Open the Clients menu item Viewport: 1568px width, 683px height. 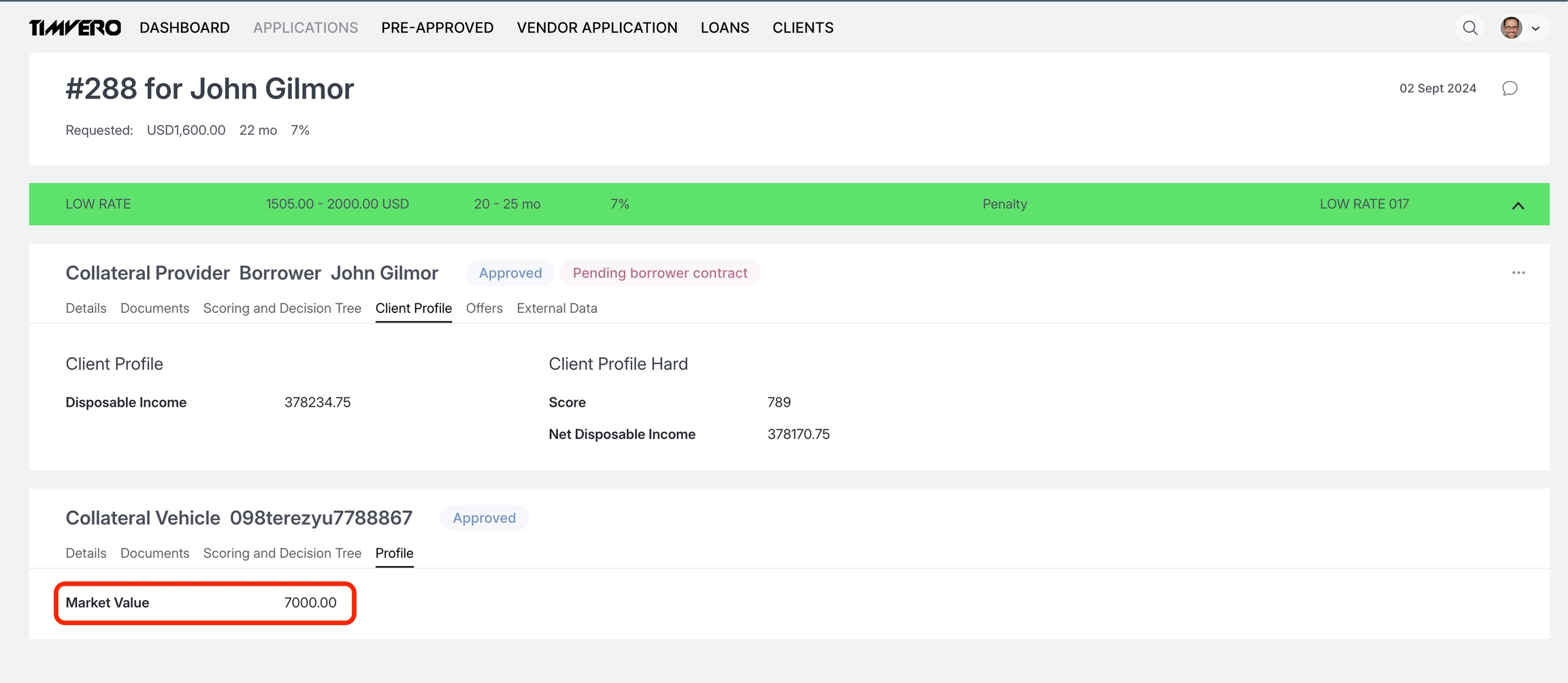click(802, 28)
